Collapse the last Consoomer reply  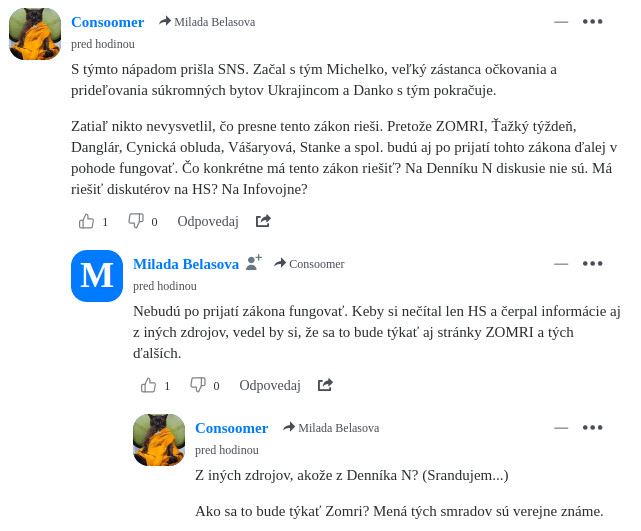point(561,427)
